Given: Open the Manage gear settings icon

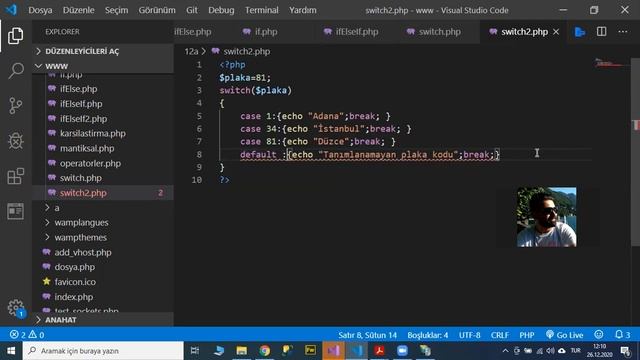Looking at the screenshot, I should pos(16,308).
